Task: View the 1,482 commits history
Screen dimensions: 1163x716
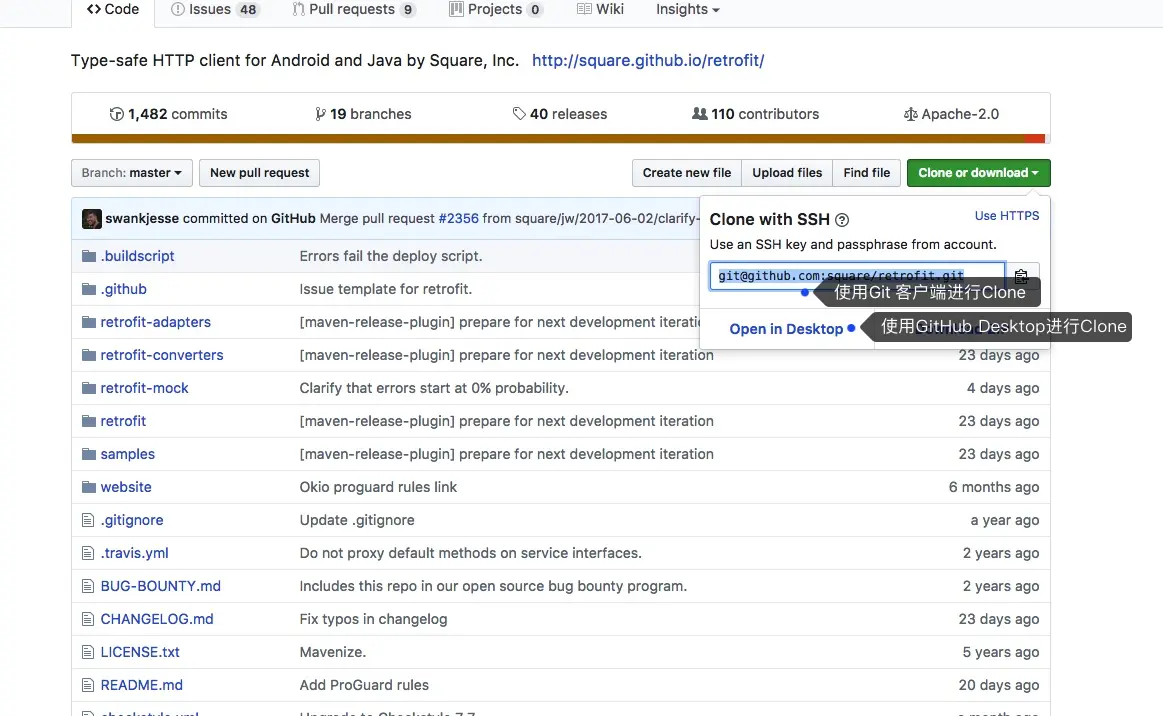Action: (x=168, y=114)
